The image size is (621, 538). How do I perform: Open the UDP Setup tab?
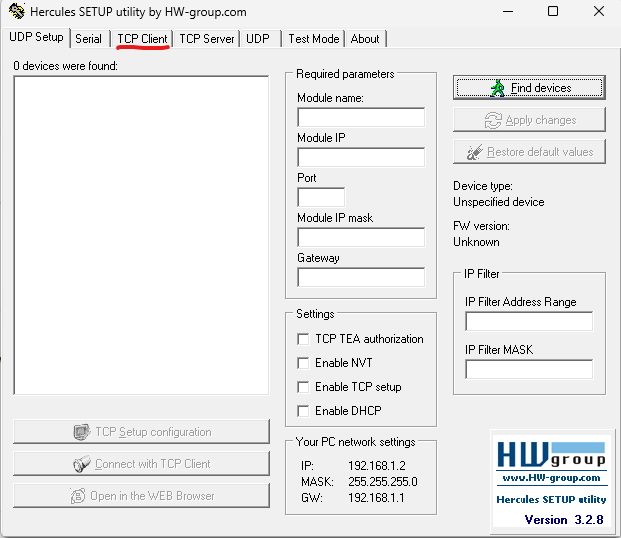[x=36, y=37]
